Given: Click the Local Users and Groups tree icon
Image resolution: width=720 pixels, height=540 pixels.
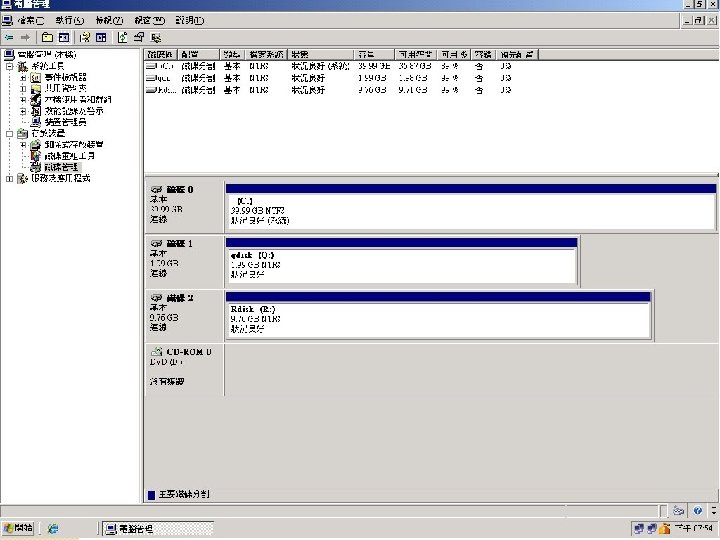Looking at the screenshot, I should [x=36, y=99].
